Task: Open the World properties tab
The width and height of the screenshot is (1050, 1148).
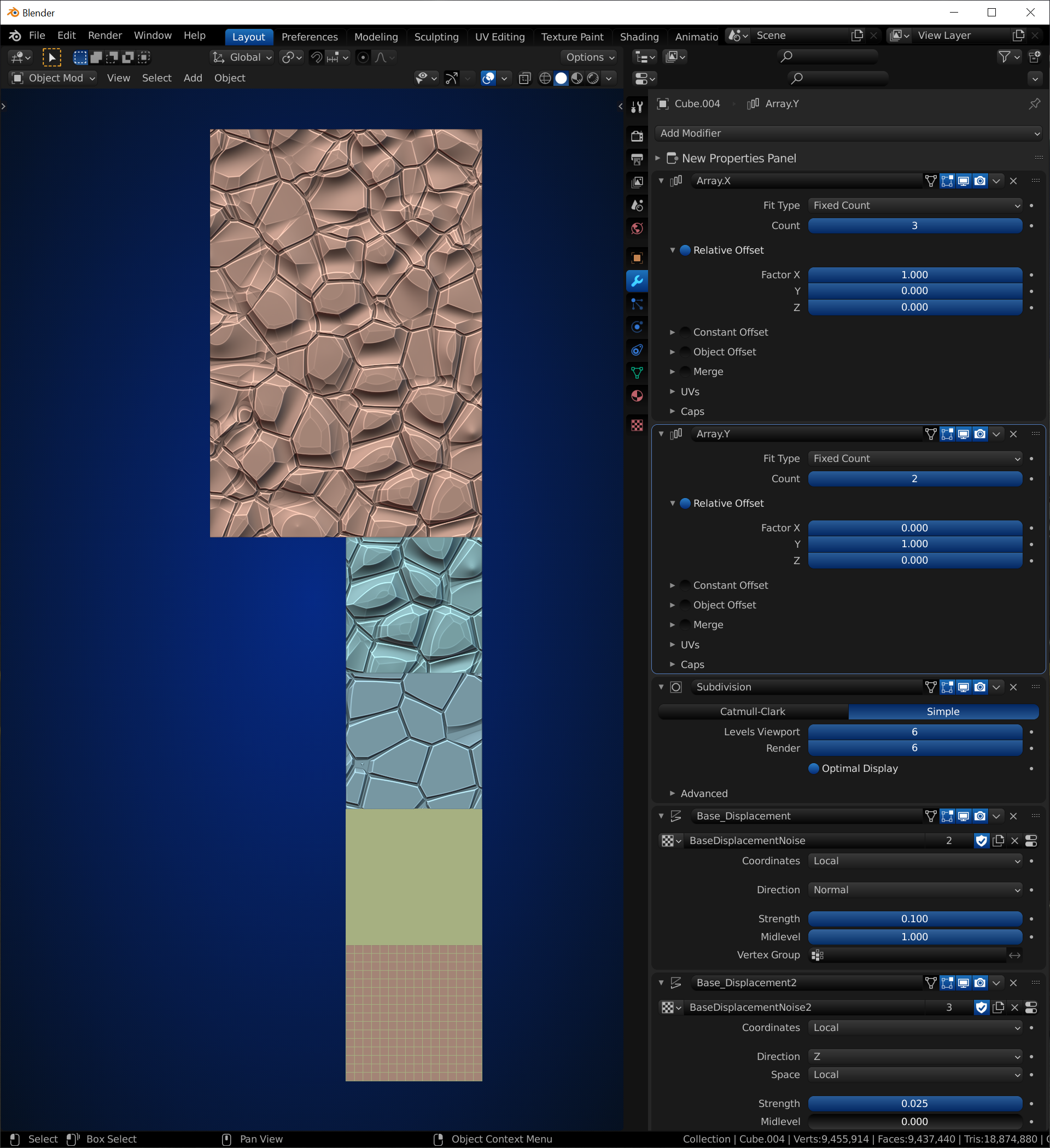Action: coord(637,229)
